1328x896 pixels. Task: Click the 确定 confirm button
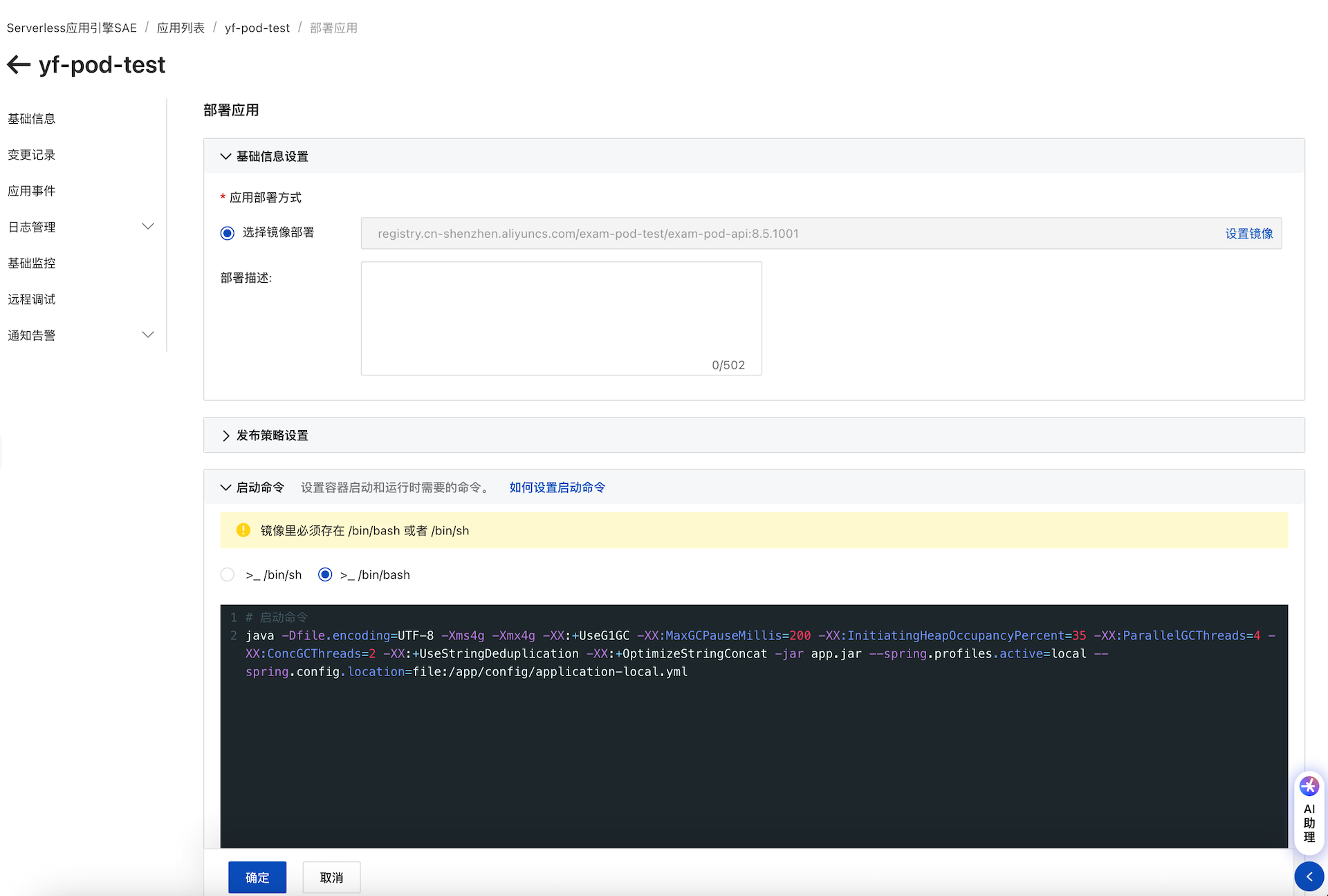pos(257,877)
